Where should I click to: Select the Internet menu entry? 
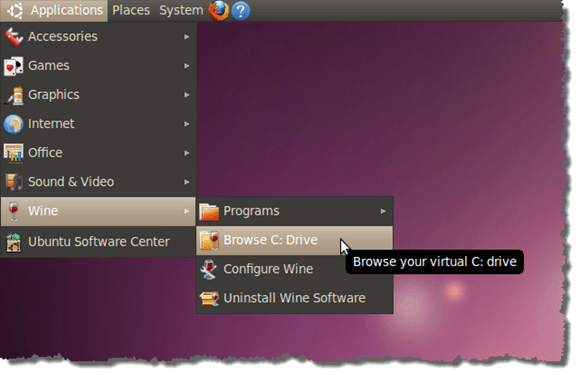[x=98, y=124]
